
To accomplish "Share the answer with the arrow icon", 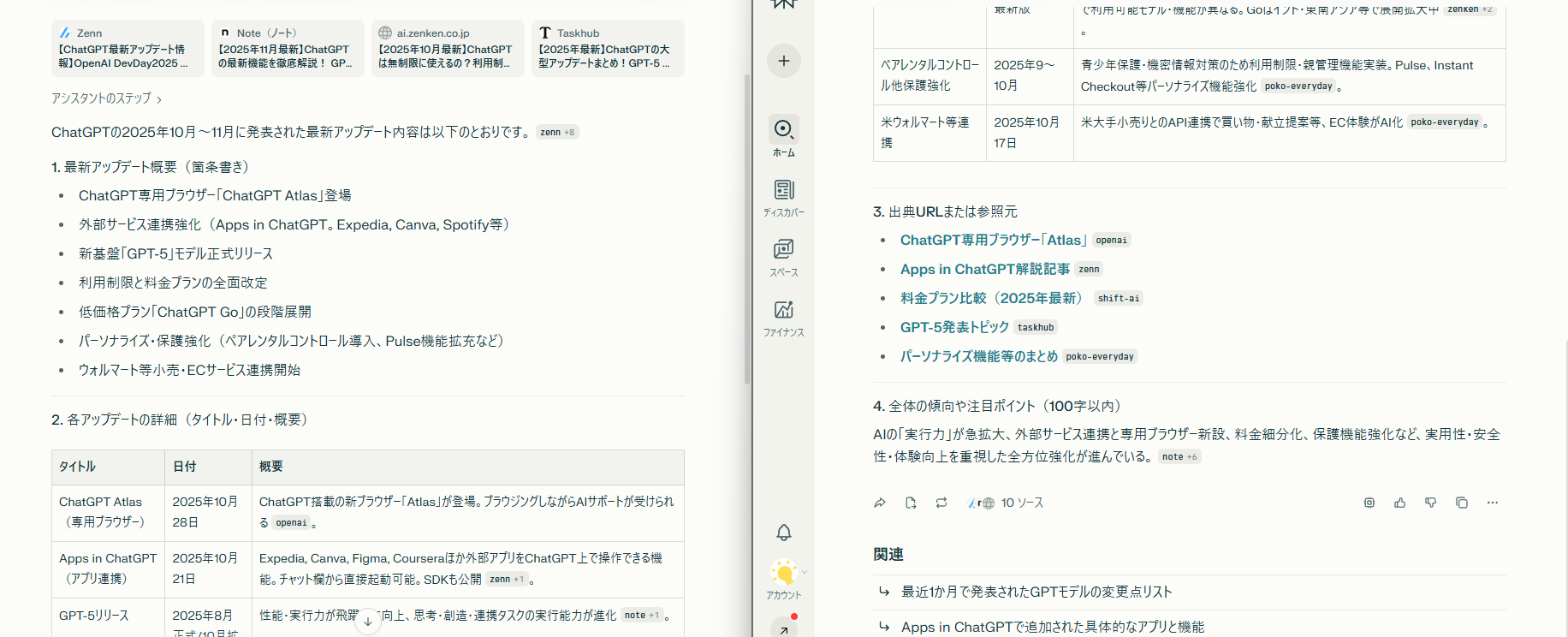I will click(x=879, y=503).
